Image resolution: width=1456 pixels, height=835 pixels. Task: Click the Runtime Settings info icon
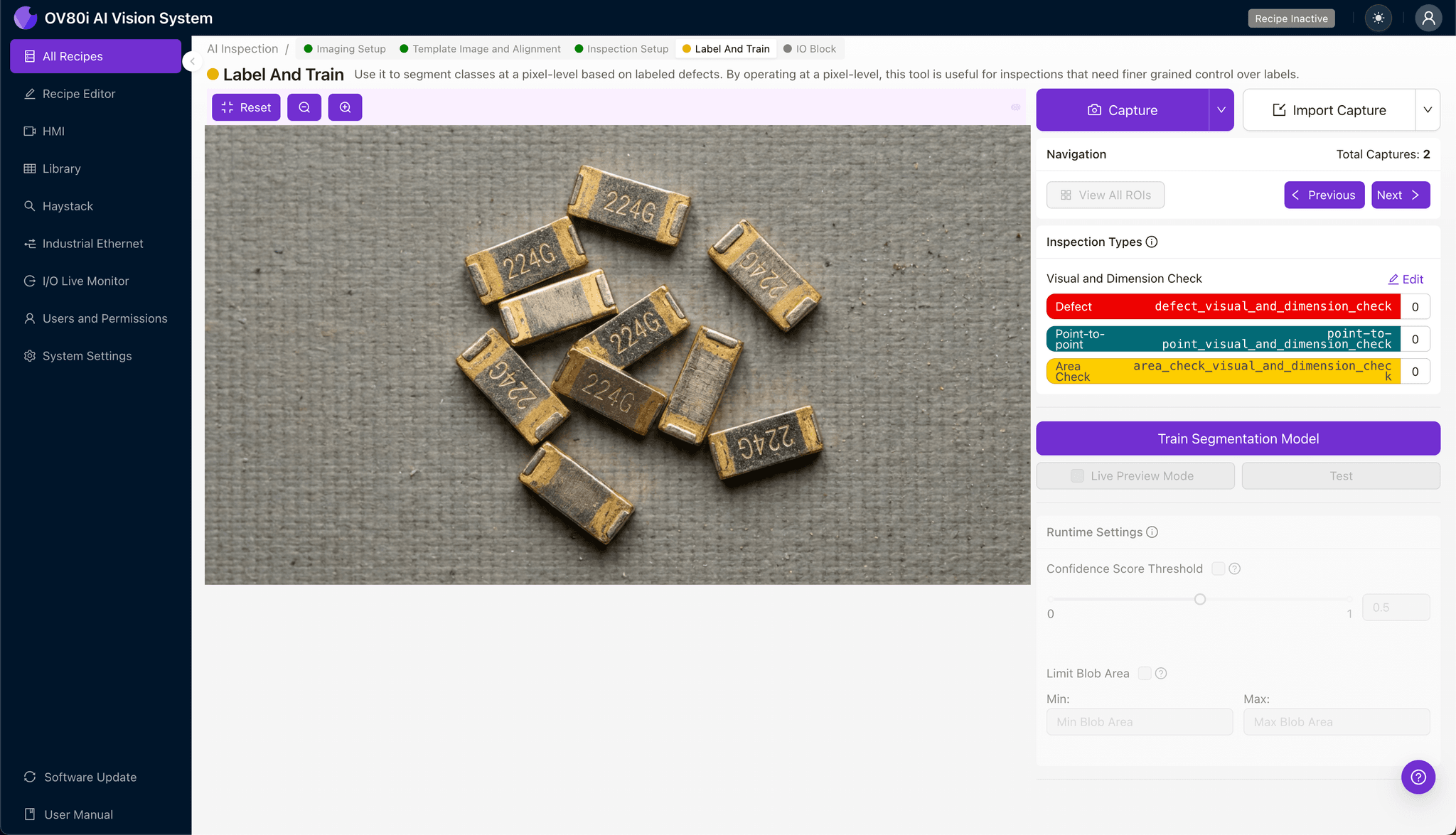(x=1152, y=532)
